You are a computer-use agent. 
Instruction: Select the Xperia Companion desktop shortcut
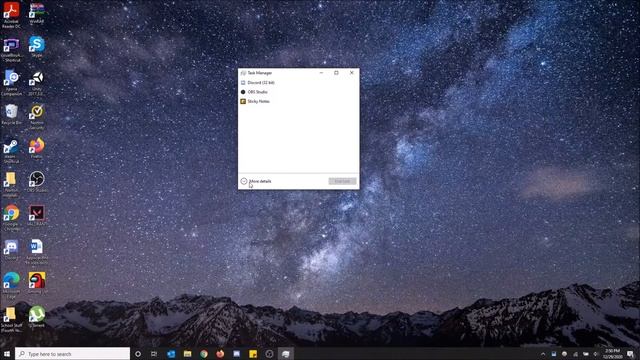coord(11,83)
